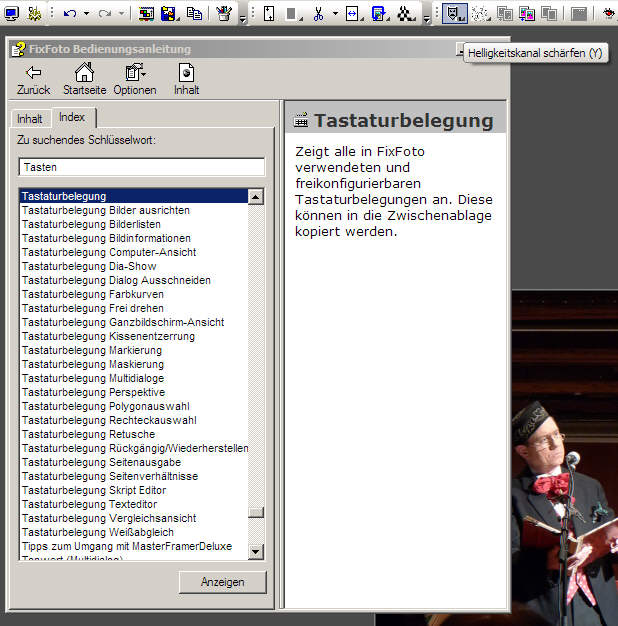
Task: Click the red eye toolbar icon
Action: [609, 13]
